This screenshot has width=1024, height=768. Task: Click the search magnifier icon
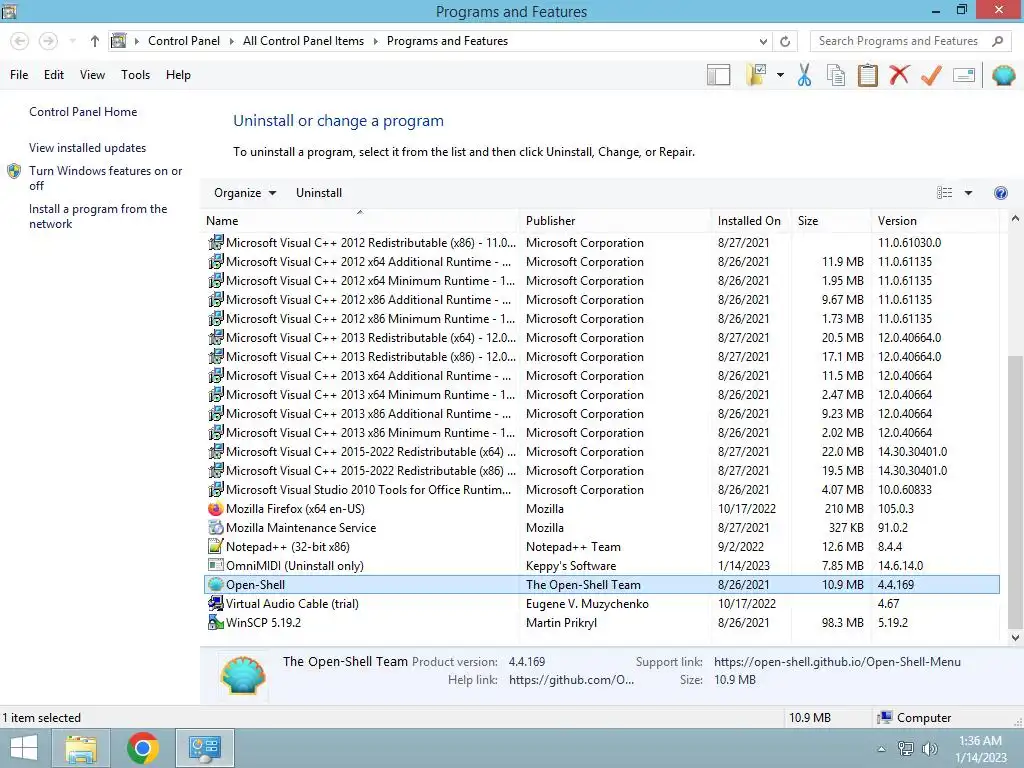click(x=997, y=41)
